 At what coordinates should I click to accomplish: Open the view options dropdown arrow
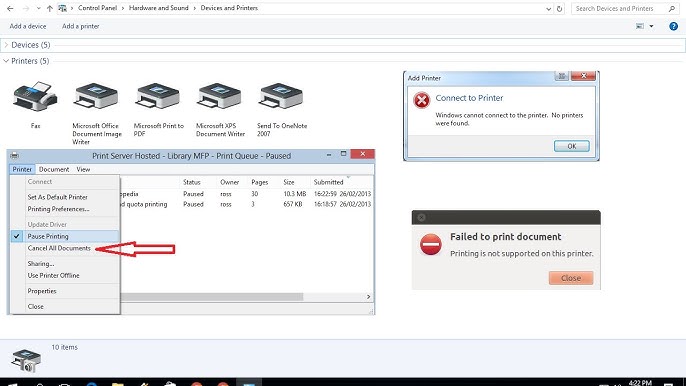[651, 26]
